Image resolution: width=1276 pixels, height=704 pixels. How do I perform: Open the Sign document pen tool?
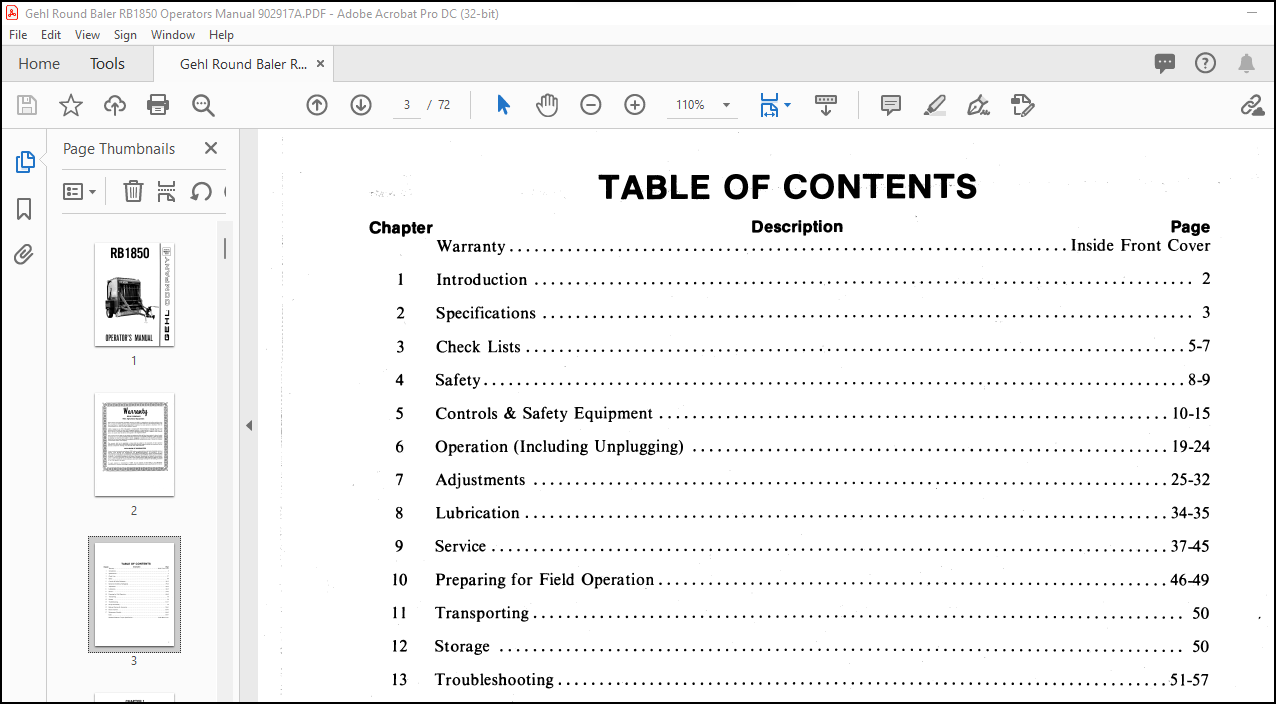[x=979, y=105]
